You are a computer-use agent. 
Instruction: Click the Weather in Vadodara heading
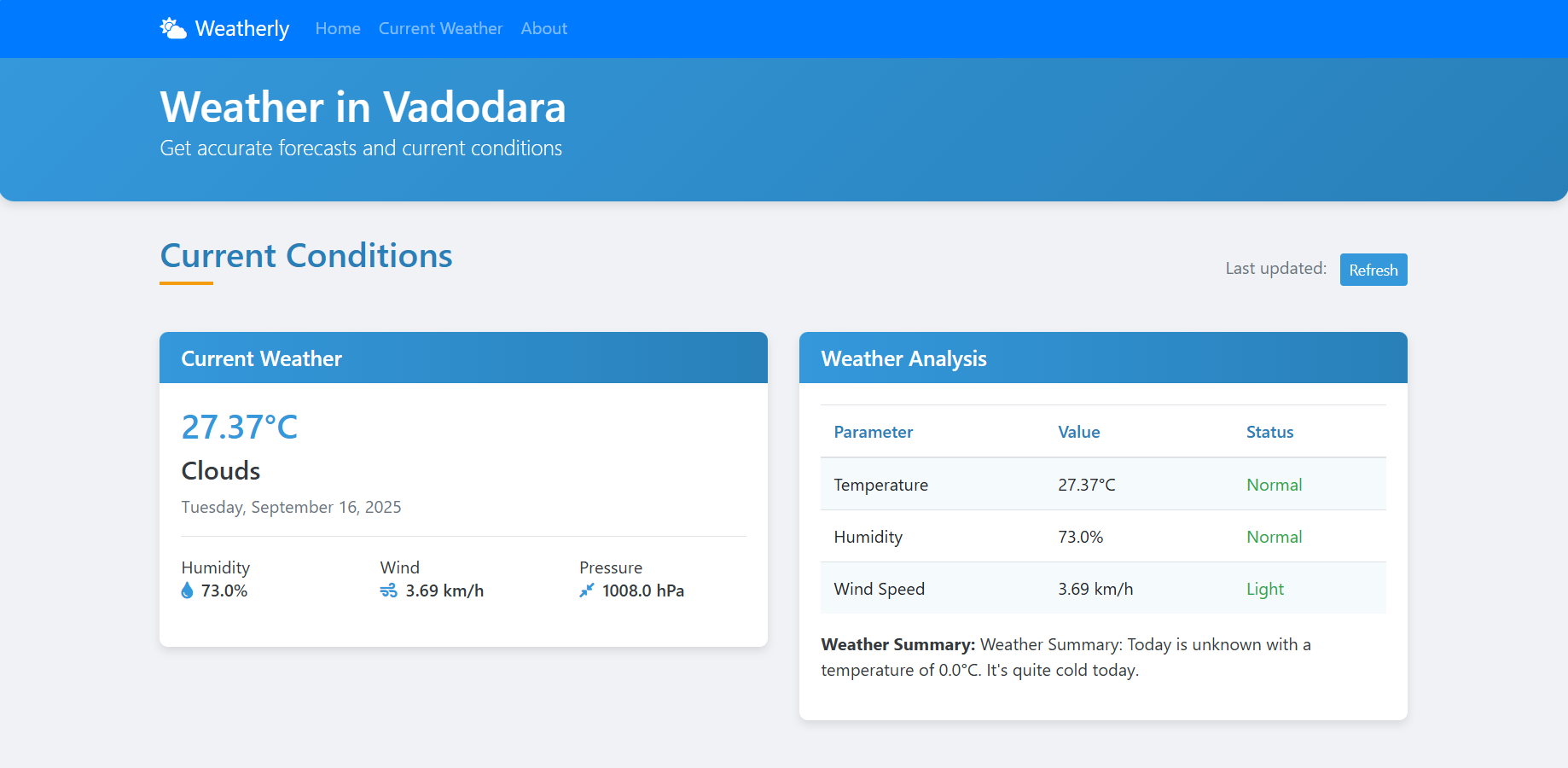(x=363, y=107)
